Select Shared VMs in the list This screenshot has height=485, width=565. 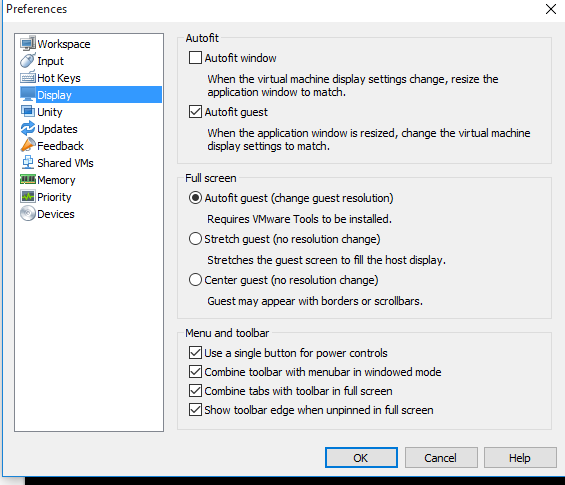tap(65, 163)
